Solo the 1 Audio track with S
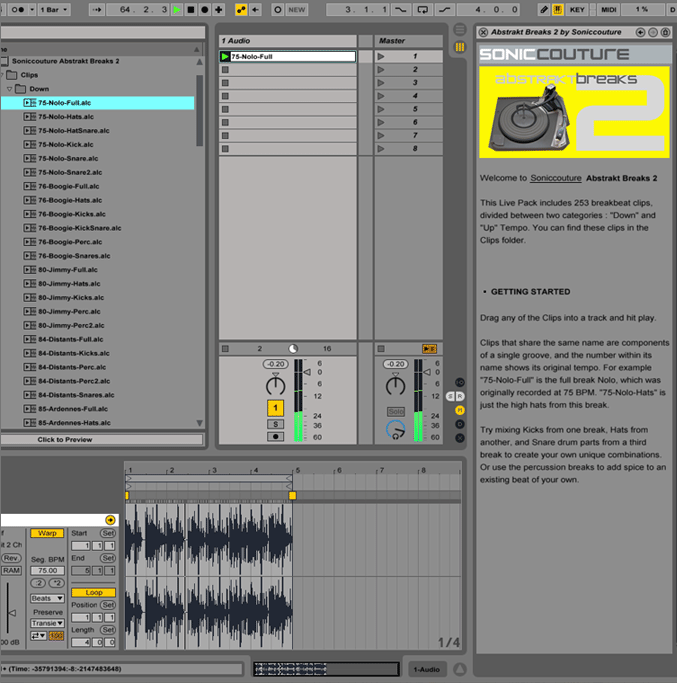The height and width of the screenshot is (683, 677). click(275, 424)
